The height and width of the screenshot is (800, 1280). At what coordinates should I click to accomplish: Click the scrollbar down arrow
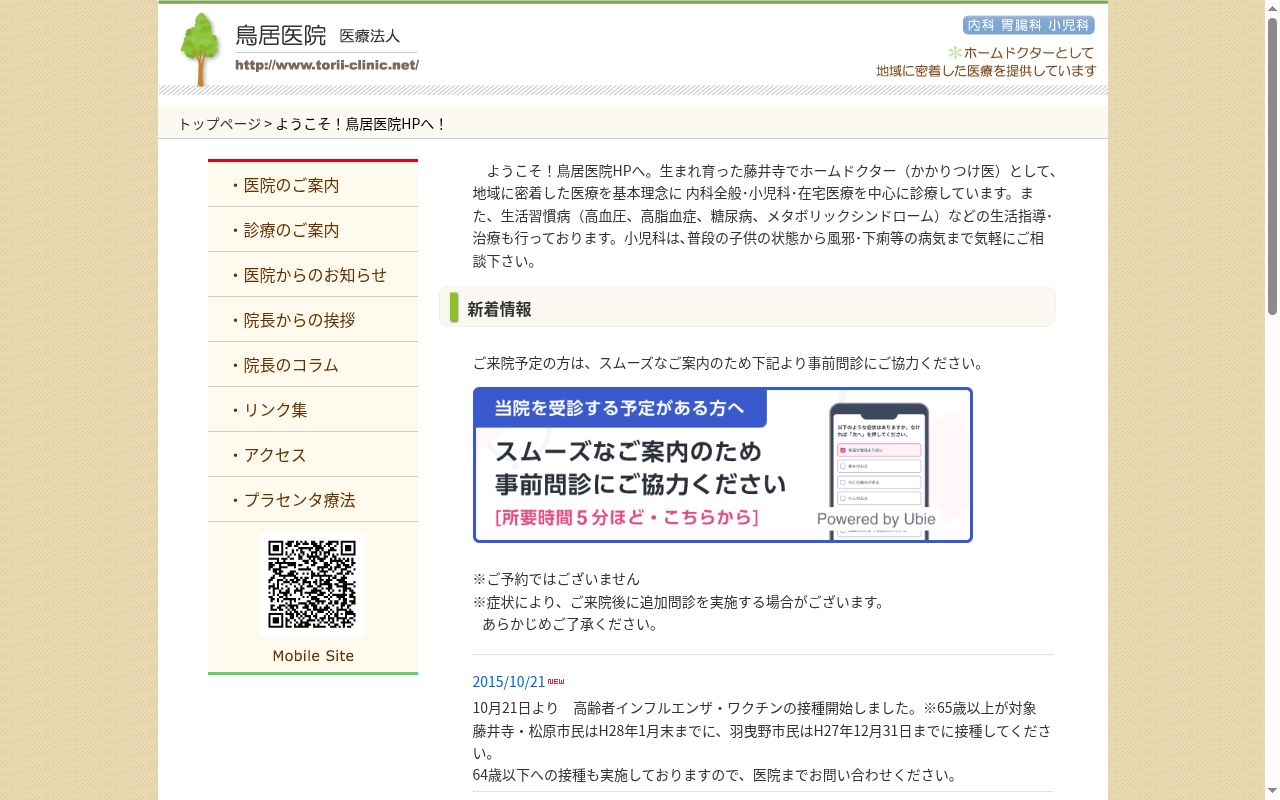pyautogui.click(x=1272, y=792)
